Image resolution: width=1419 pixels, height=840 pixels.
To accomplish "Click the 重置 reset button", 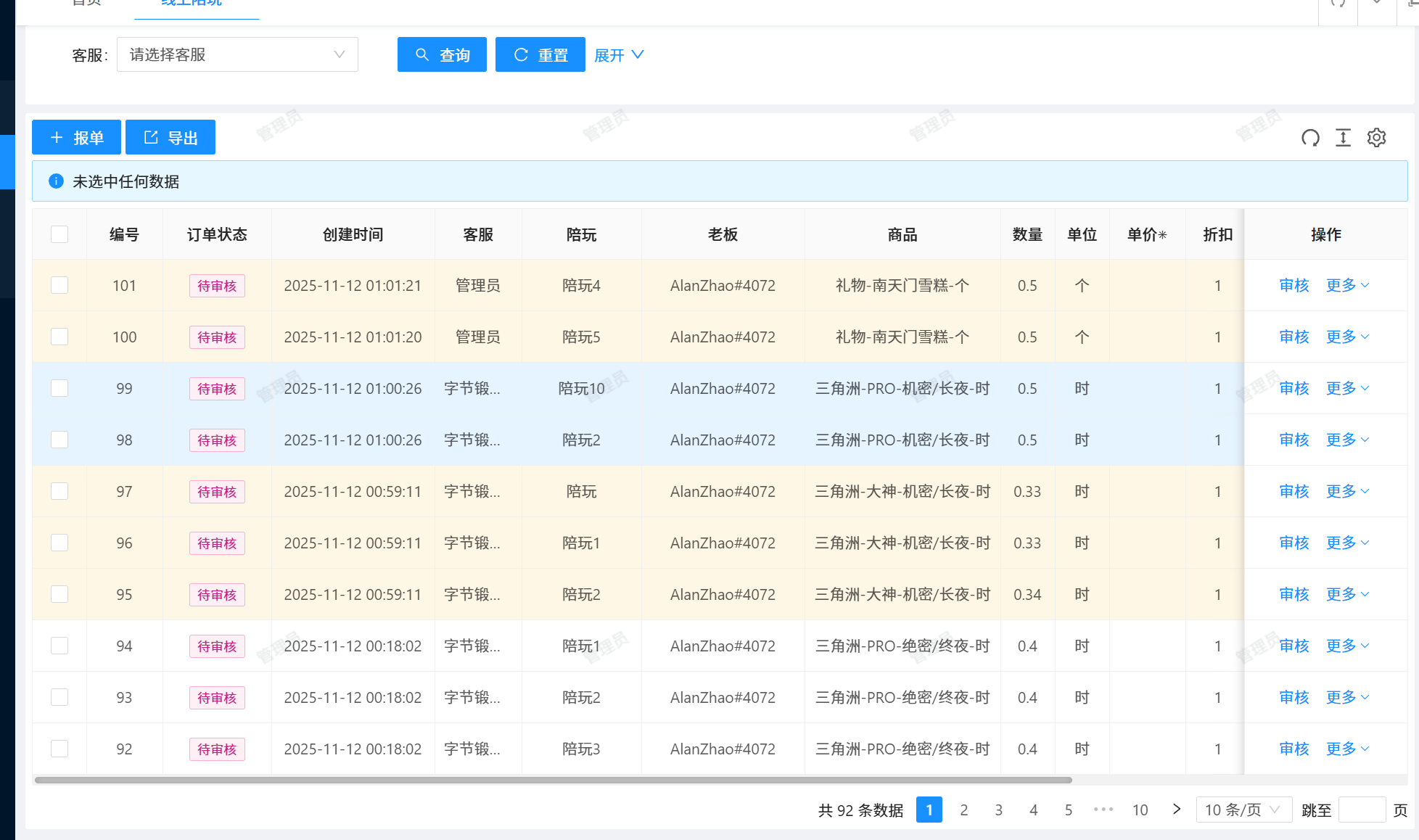I will point(540,55).
